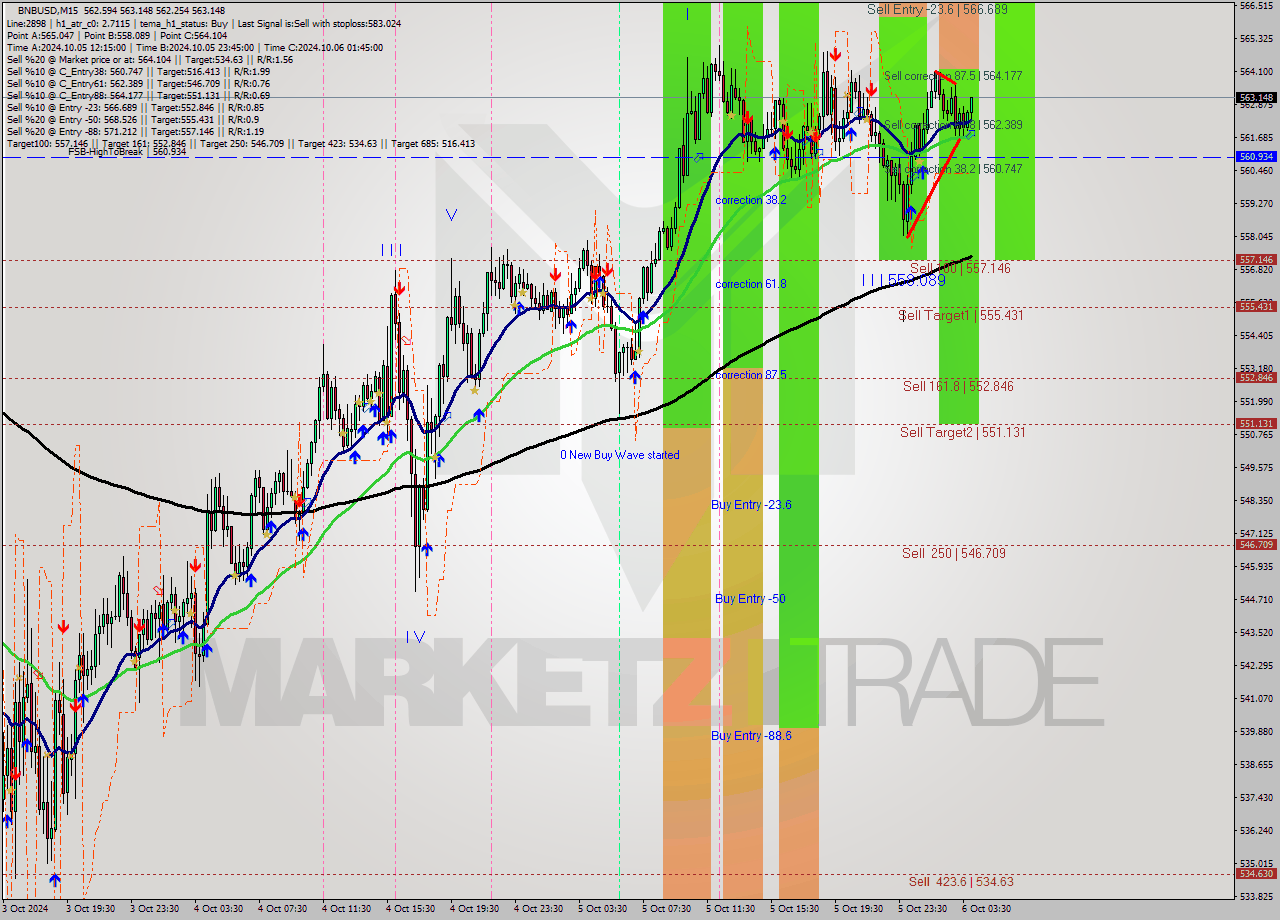1280x920 pixels.
Task: Click the '4 Oct 03:30' time axis label
Action: 218,909
